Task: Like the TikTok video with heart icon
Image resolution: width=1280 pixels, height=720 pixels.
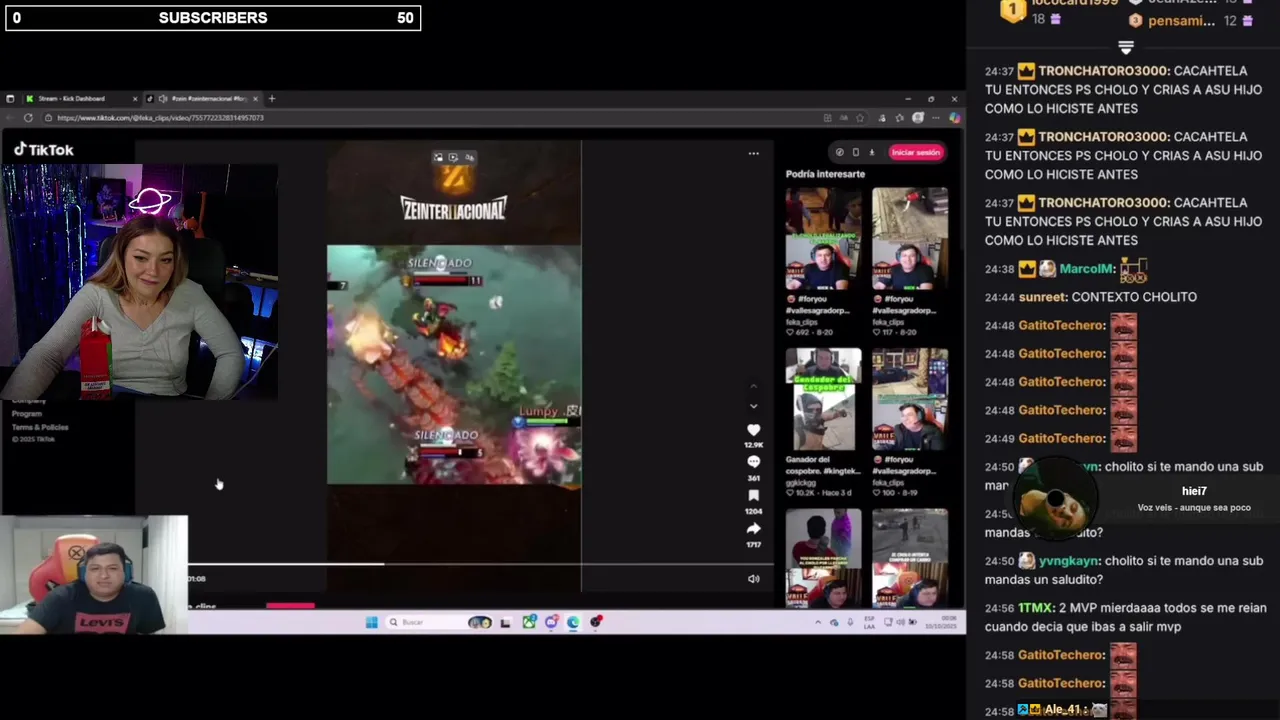Action: coord(753,430)
